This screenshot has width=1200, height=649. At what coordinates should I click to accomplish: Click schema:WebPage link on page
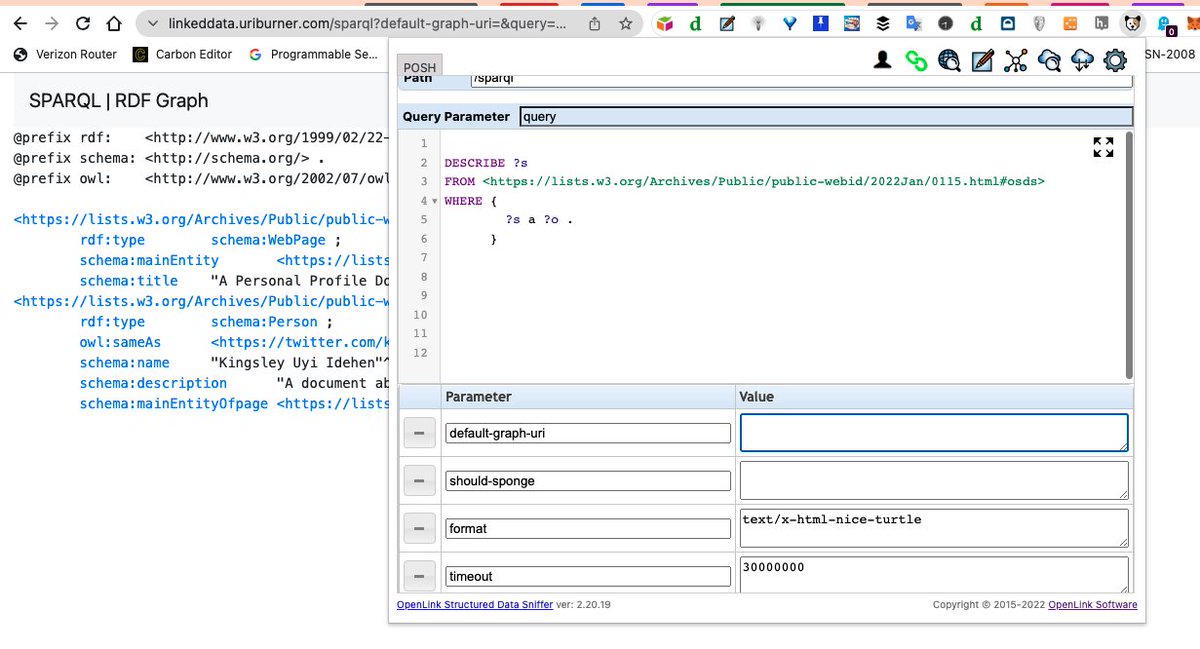coord(269,240)
